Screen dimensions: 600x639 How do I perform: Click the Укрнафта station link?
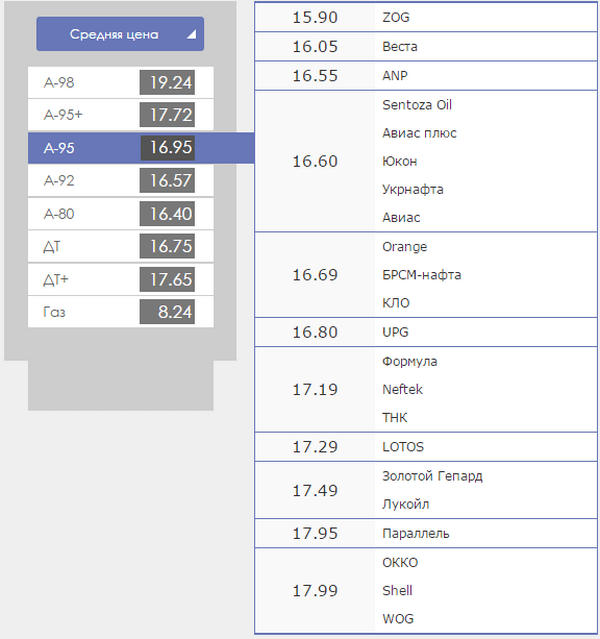click(412, 189)
